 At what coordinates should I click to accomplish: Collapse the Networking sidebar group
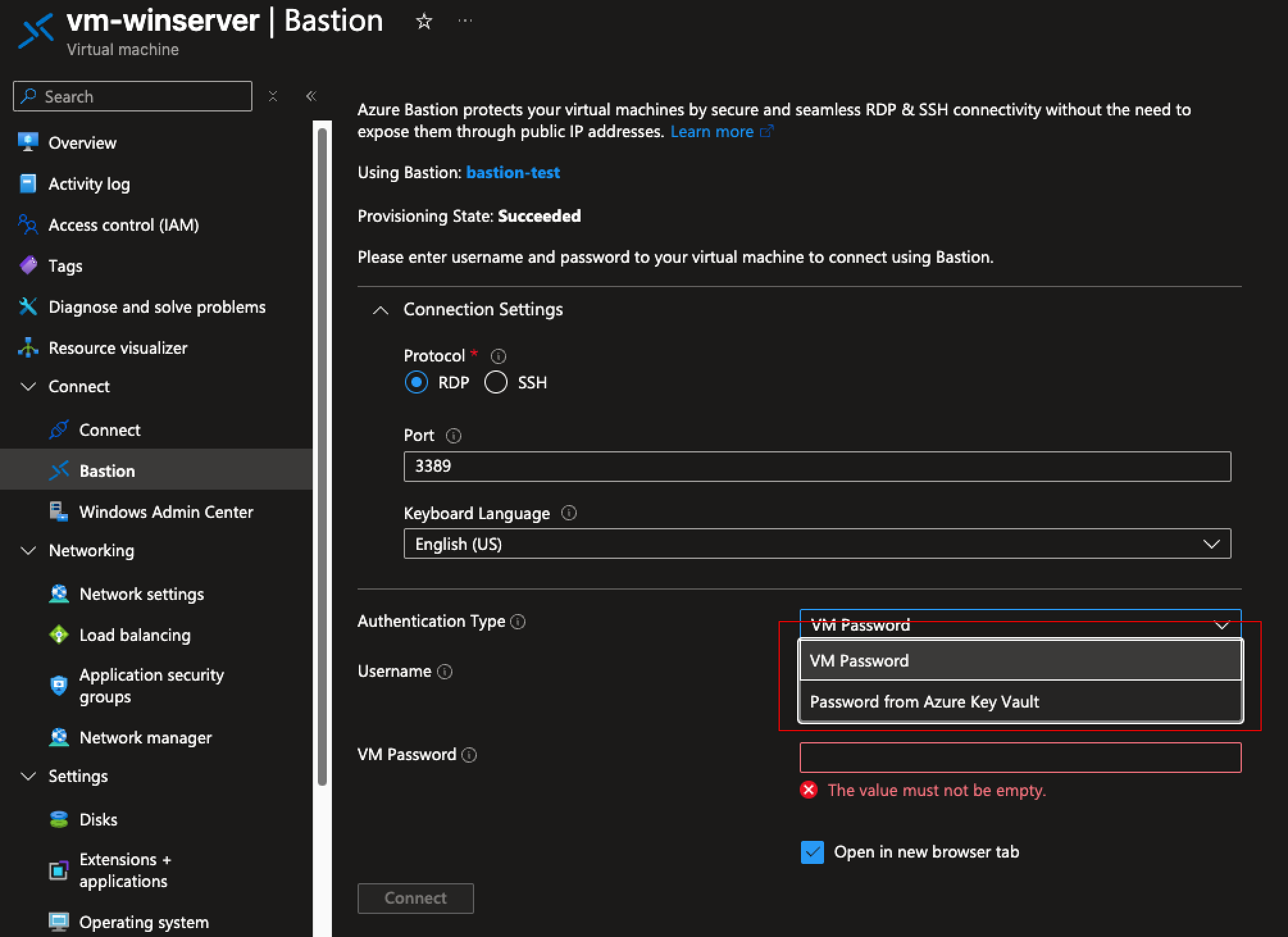(28, 551)
